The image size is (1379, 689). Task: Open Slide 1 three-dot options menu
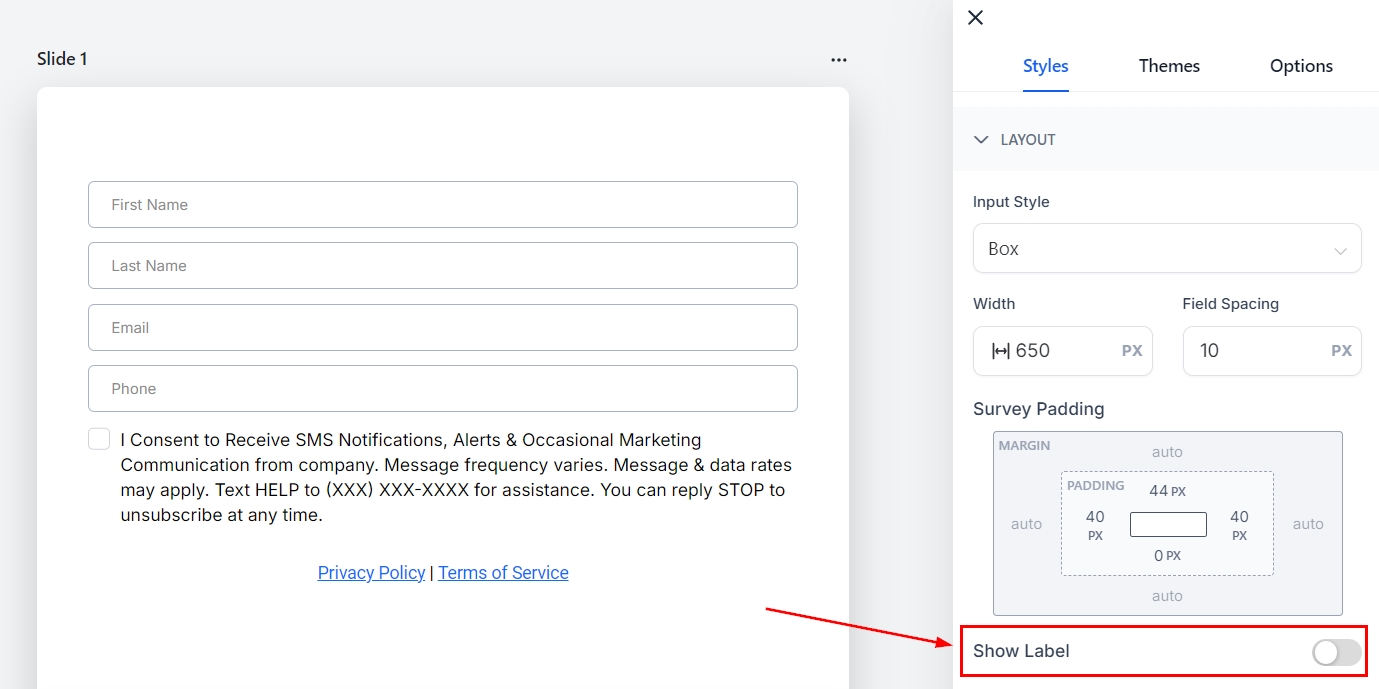click(838, 60)
